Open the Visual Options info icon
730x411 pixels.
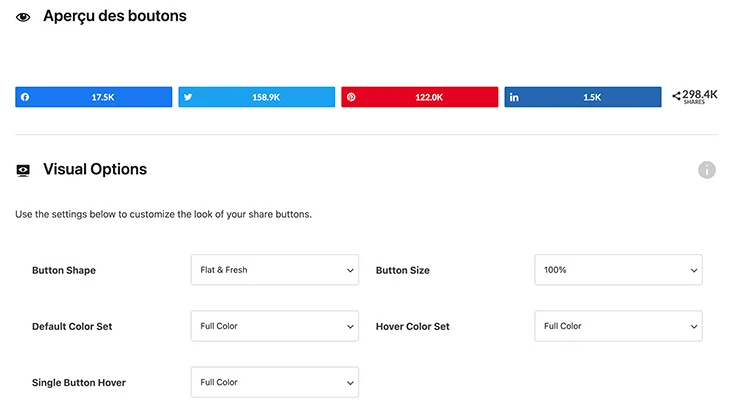click(x=706, y=170)
